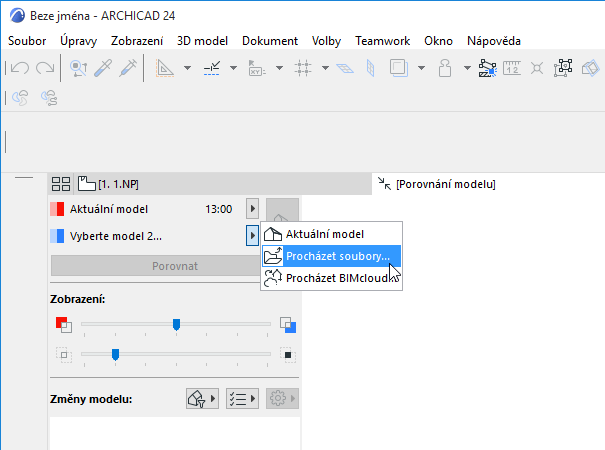Click blue overlay icon right of slider

288,325
